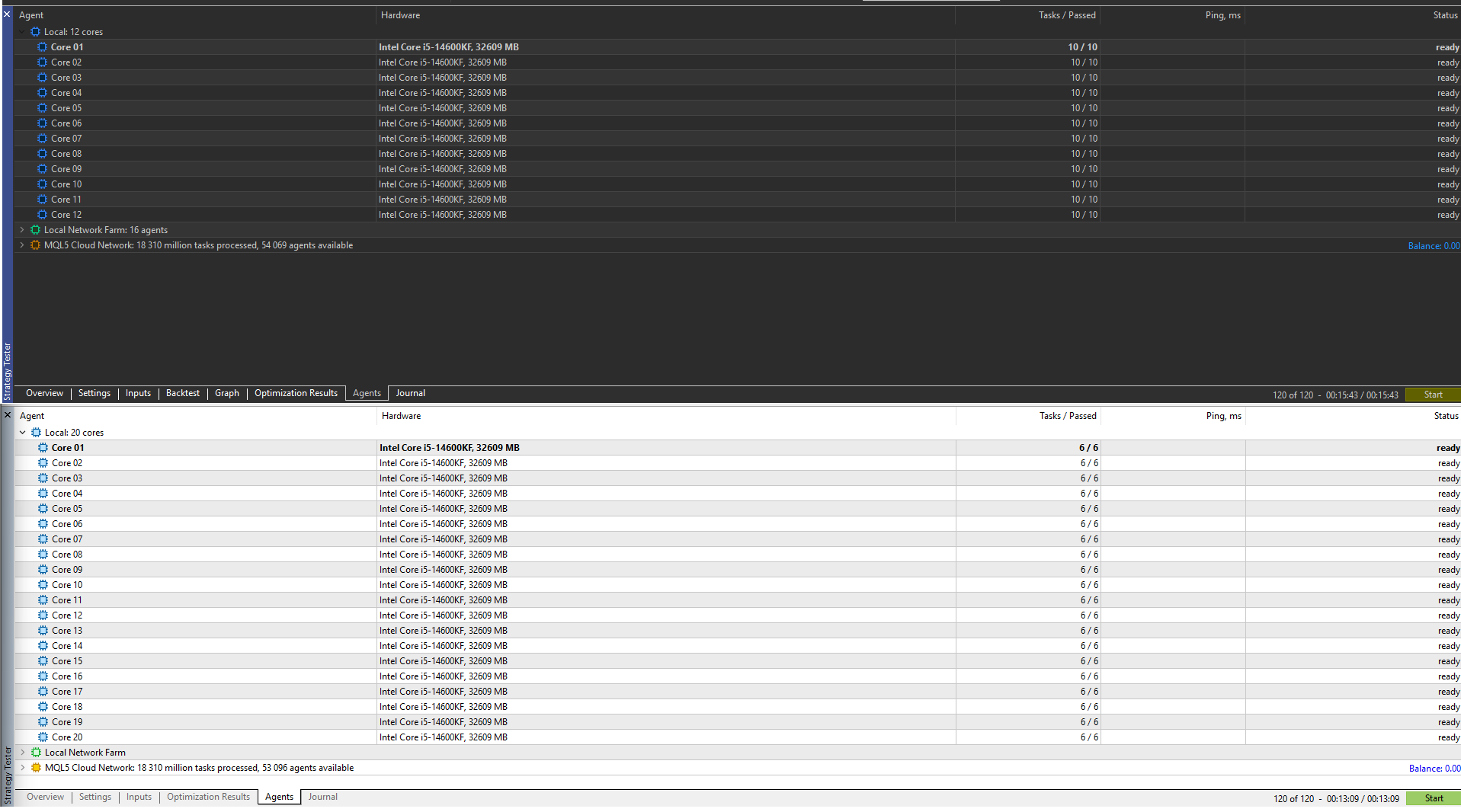Open Optimization Results tab in light window
1461x812 pixels.
click(x=208, y=797)
